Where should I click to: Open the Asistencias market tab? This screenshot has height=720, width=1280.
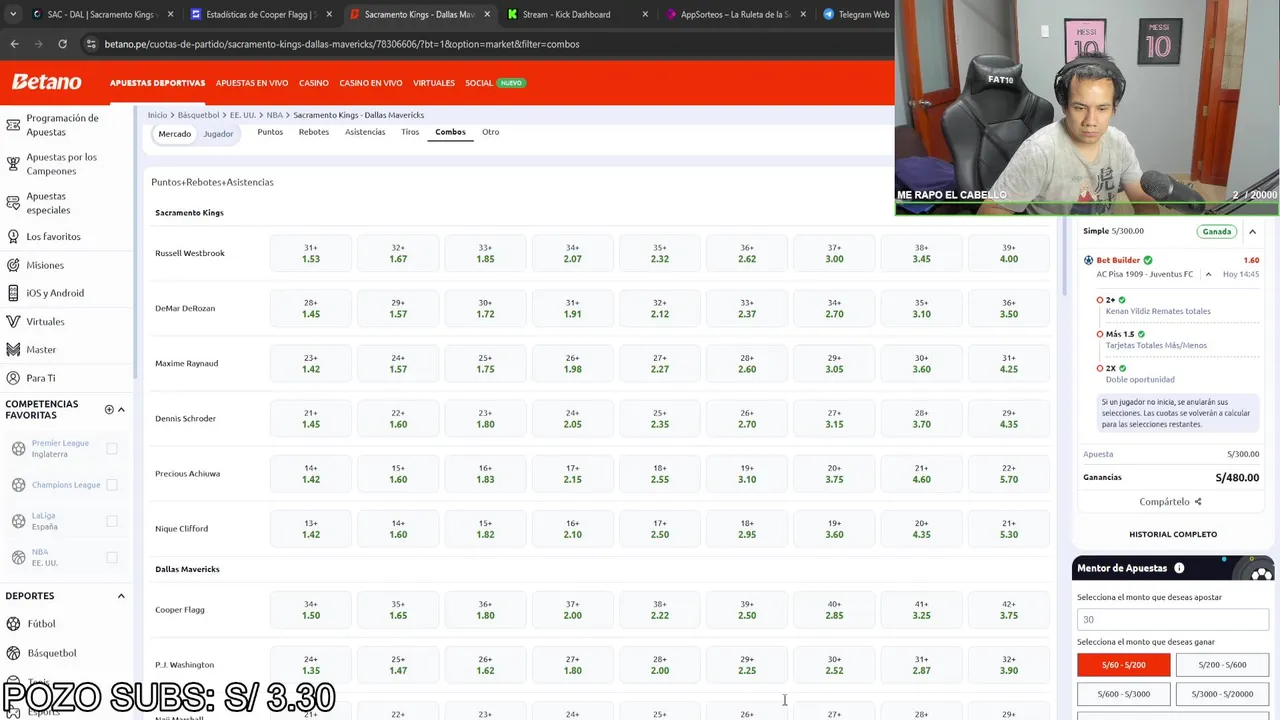(x=365, y=132)
